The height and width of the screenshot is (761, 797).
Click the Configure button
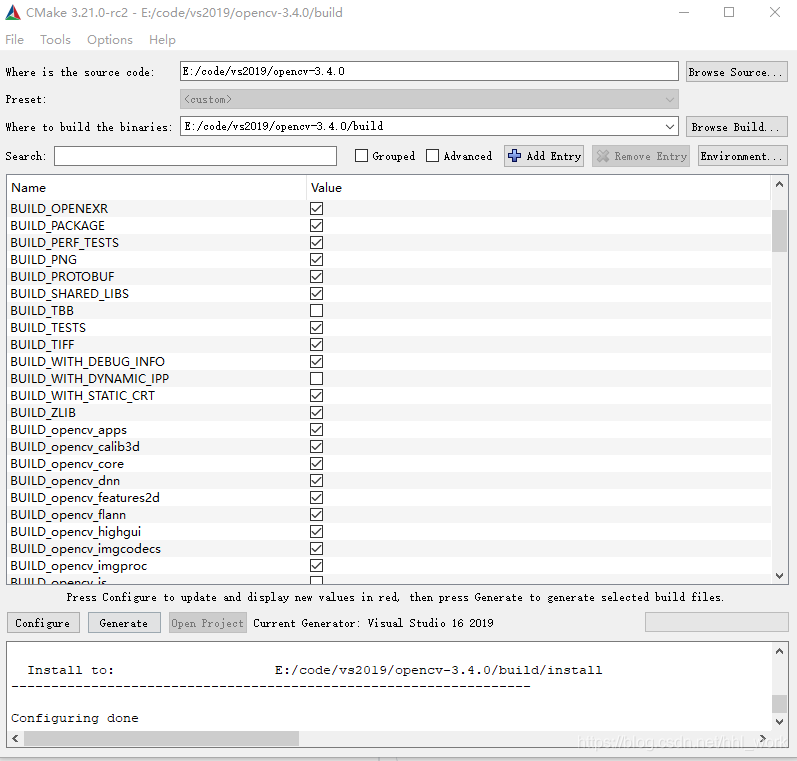click(43, 623)
